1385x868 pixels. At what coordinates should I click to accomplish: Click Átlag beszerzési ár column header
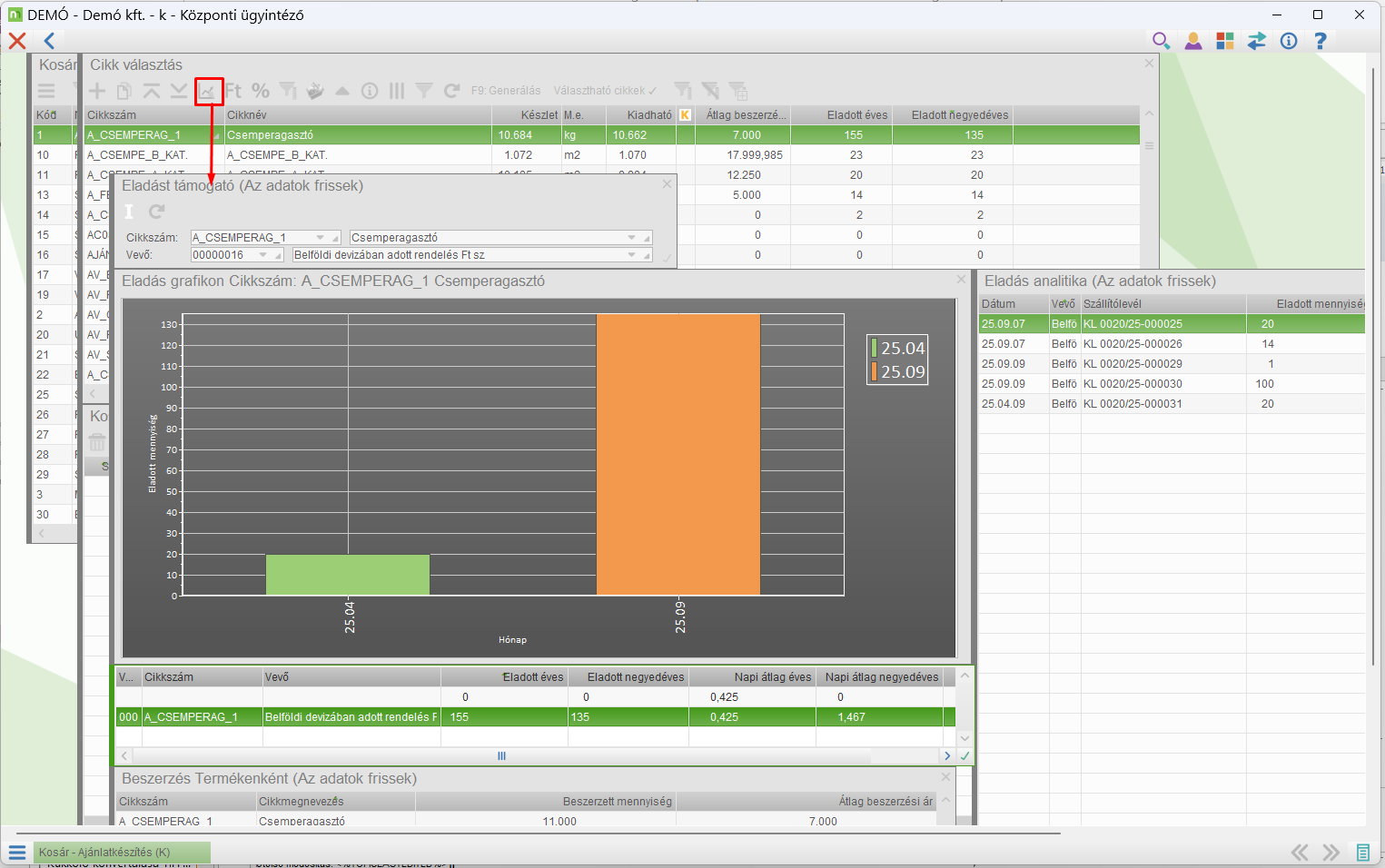point(806,802)
